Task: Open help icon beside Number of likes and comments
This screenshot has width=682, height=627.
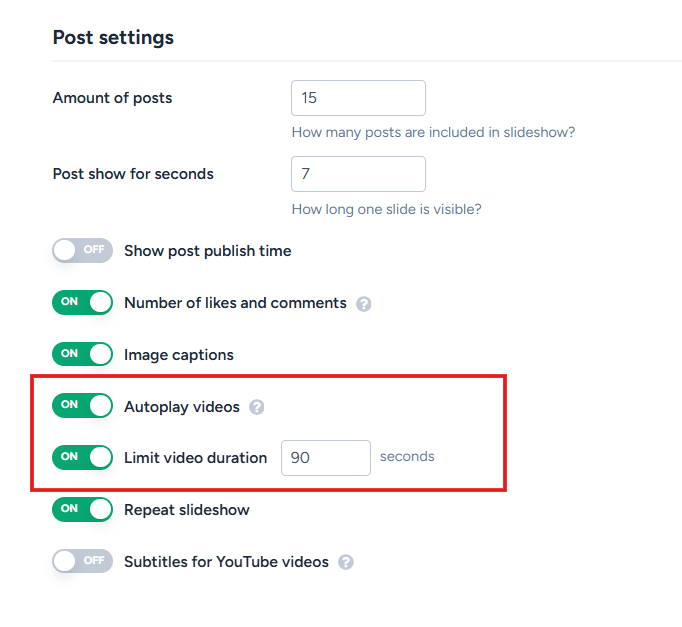Action: (363, 304)
